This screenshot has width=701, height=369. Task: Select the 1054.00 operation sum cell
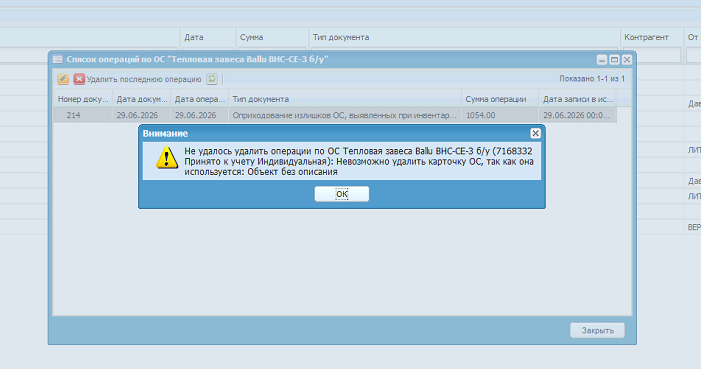pyautogui.click(x=500, y=115)
